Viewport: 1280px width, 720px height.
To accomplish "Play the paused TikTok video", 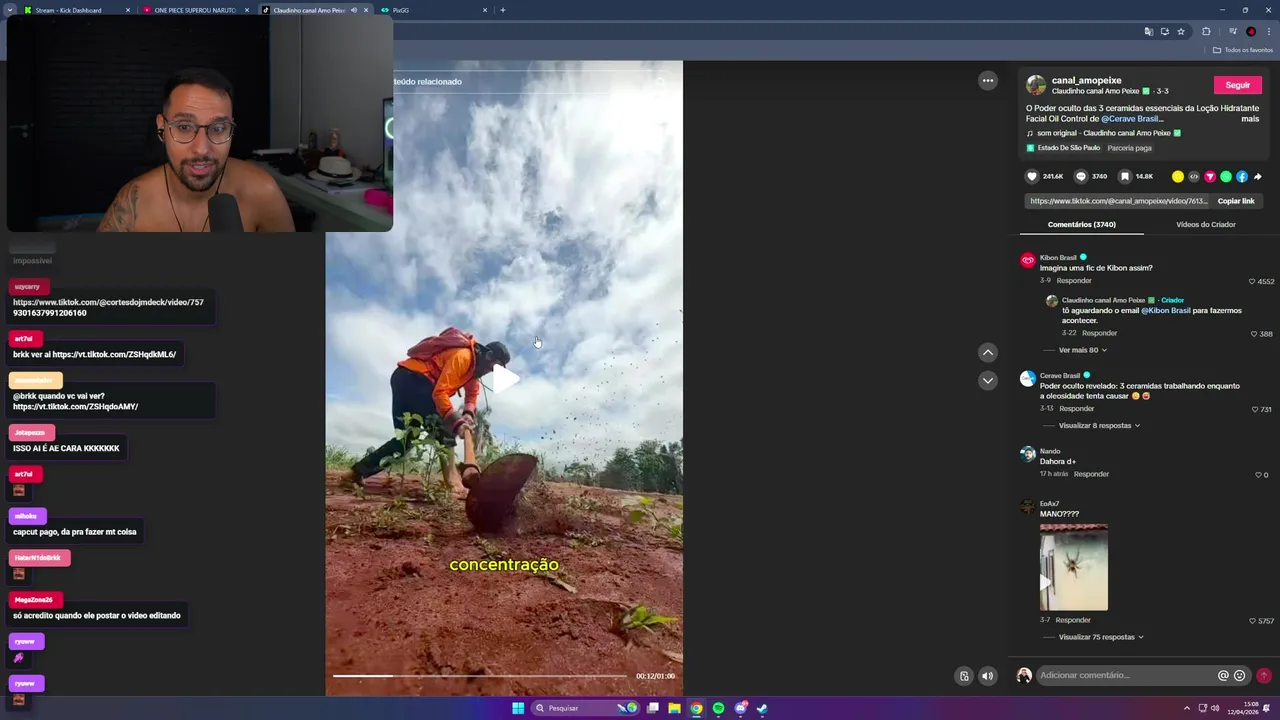I will (x=504, y=378).
